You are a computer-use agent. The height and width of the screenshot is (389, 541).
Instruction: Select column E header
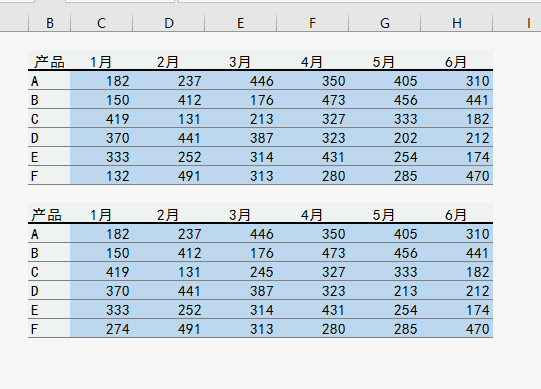click(240, 23)
